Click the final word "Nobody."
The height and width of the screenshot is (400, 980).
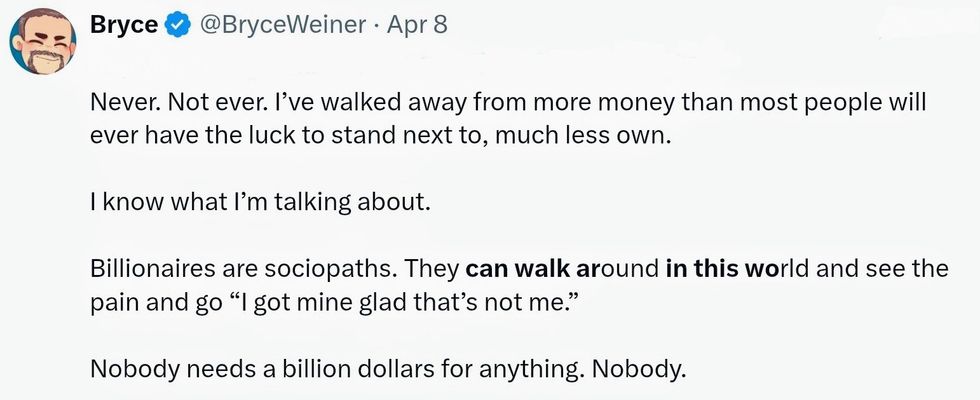(x=640, y=369)
